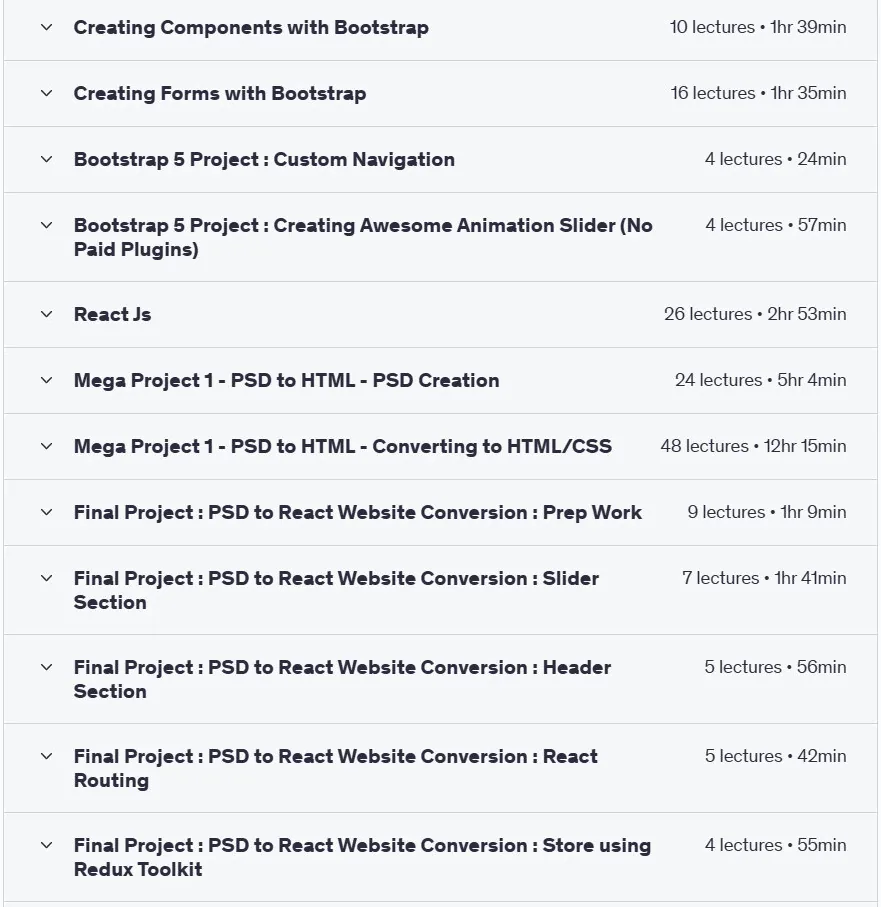Open the React Js section title
Viewport: 881px width, 907px height.
112,315
